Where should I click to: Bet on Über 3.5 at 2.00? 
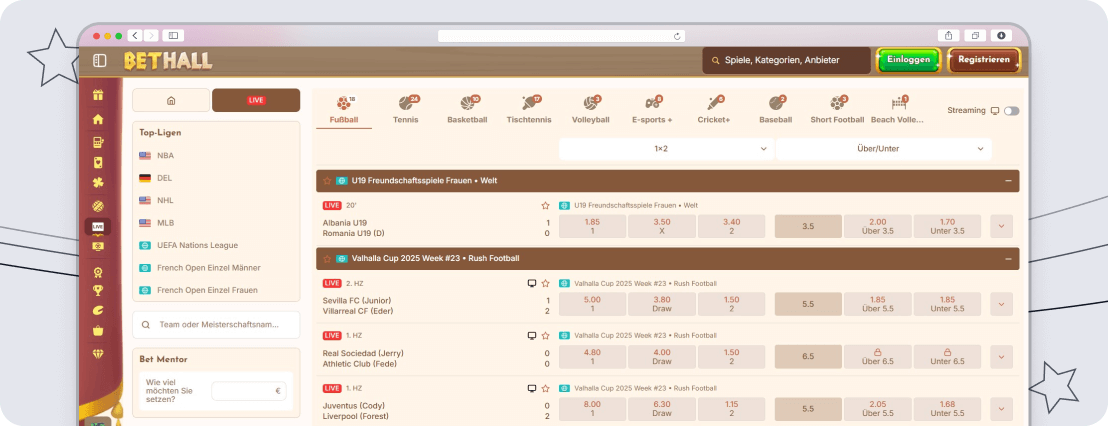[x=878, y=226]
